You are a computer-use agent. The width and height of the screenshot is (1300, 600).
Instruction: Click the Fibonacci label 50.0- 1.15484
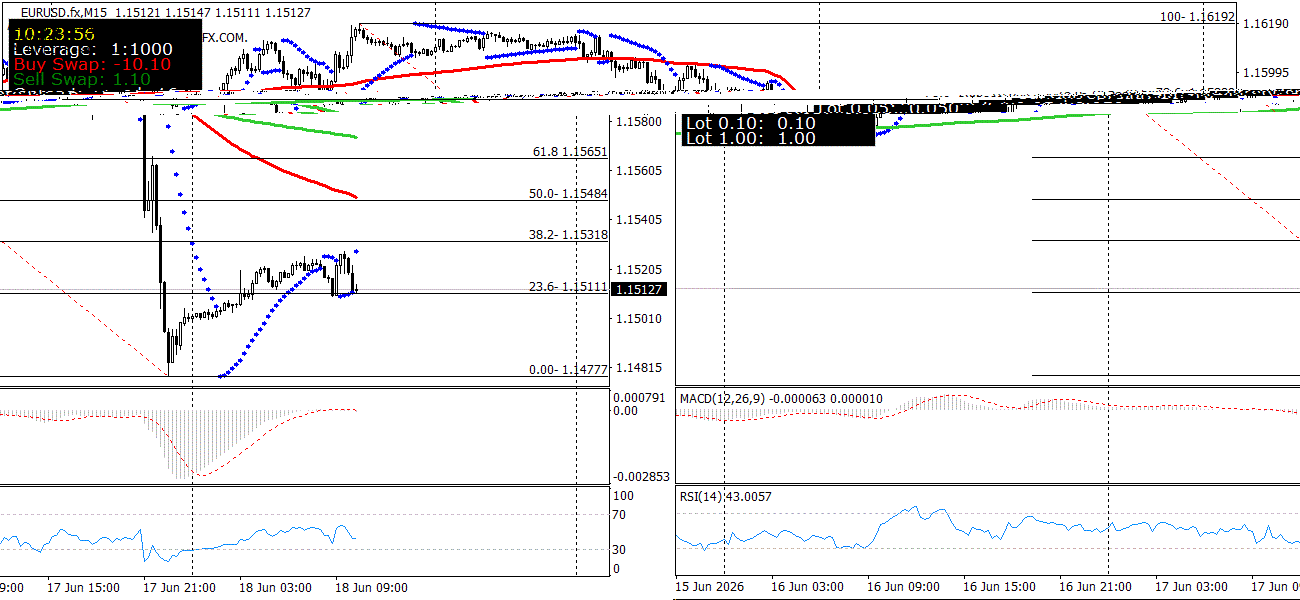pyautogui.click(x=568, y=193)
